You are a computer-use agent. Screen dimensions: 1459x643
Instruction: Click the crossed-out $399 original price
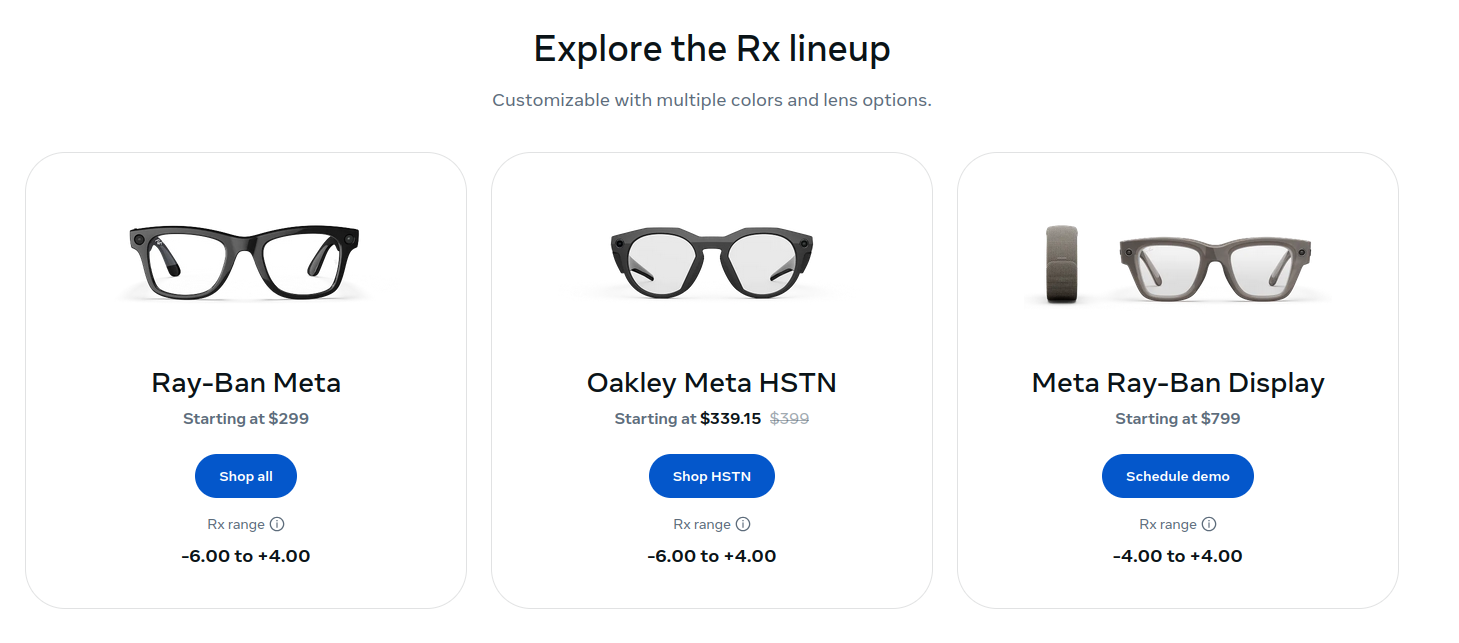(791, 418)
